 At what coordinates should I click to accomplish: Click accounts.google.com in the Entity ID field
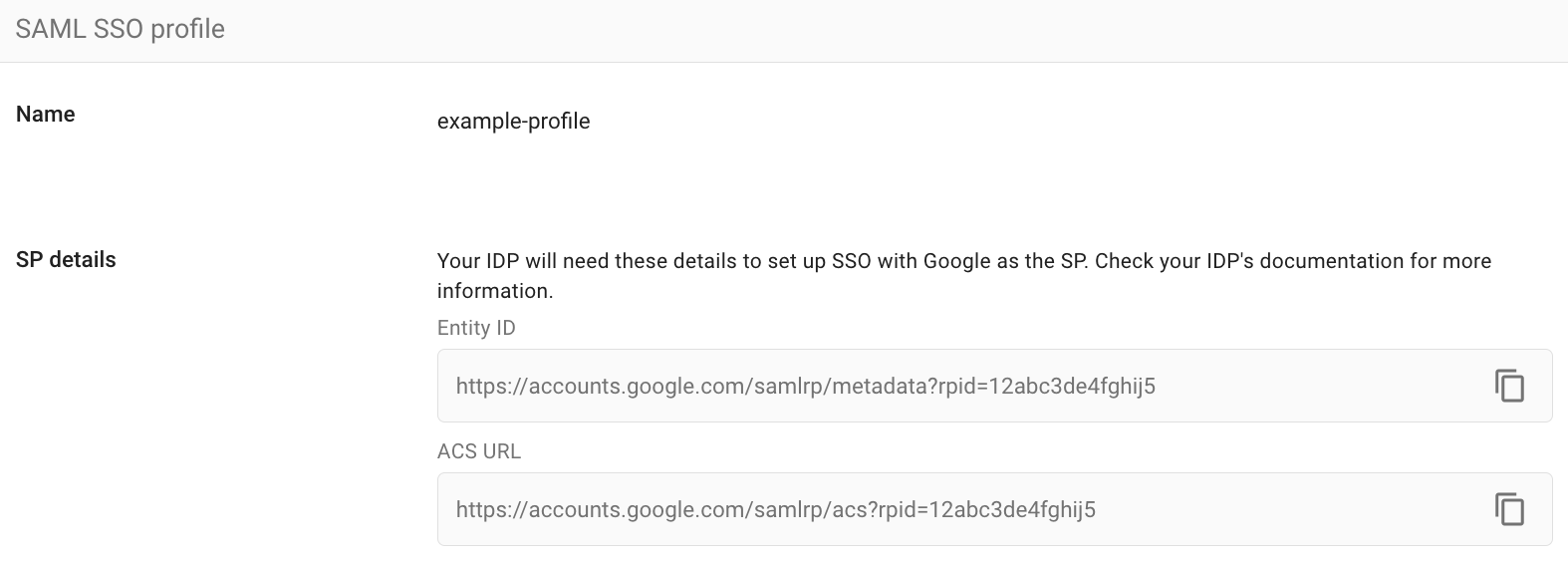click(638, 387)
